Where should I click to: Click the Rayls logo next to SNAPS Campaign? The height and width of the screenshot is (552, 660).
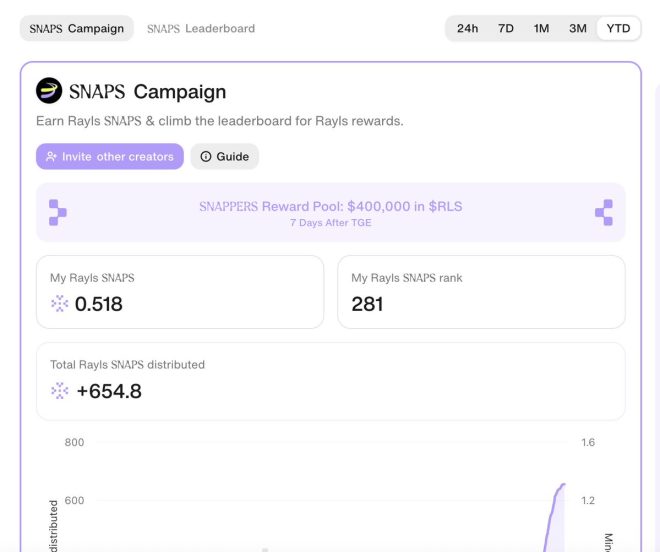pyautogui.click(x=49, y=91)
